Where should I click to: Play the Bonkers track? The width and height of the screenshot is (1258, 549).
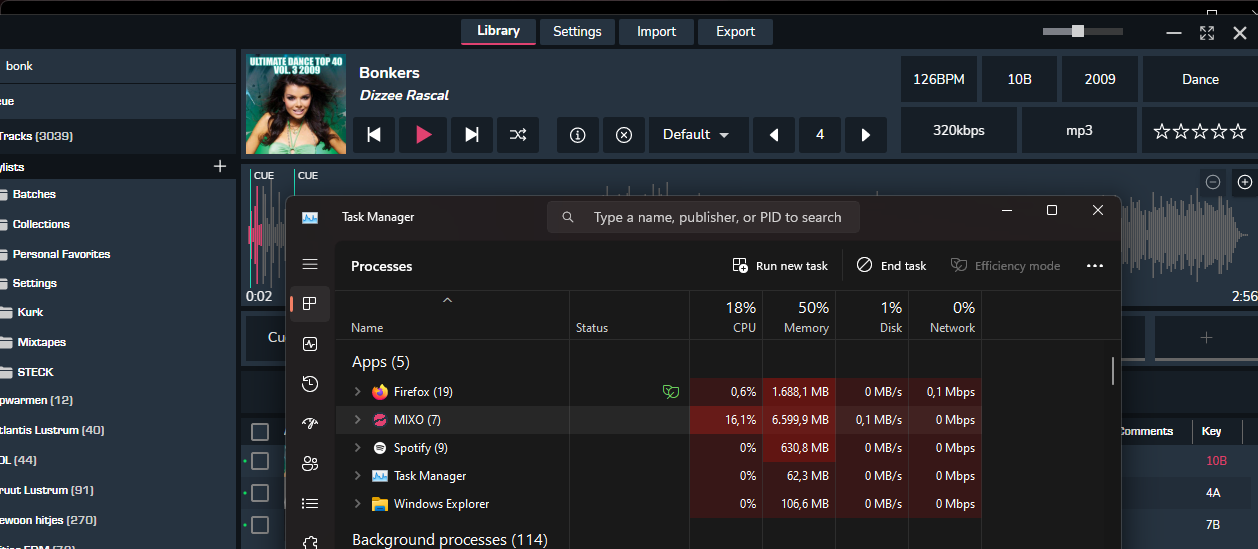[424, 135]
